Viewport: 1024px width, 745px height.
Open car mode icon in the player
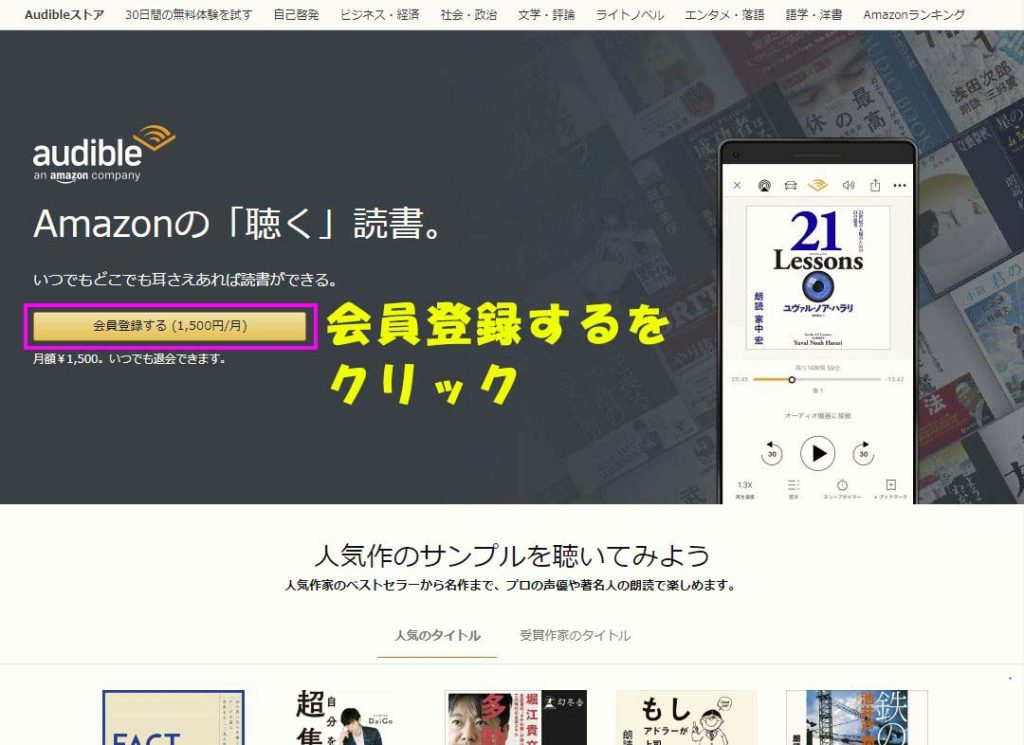(x=790, y=185)
